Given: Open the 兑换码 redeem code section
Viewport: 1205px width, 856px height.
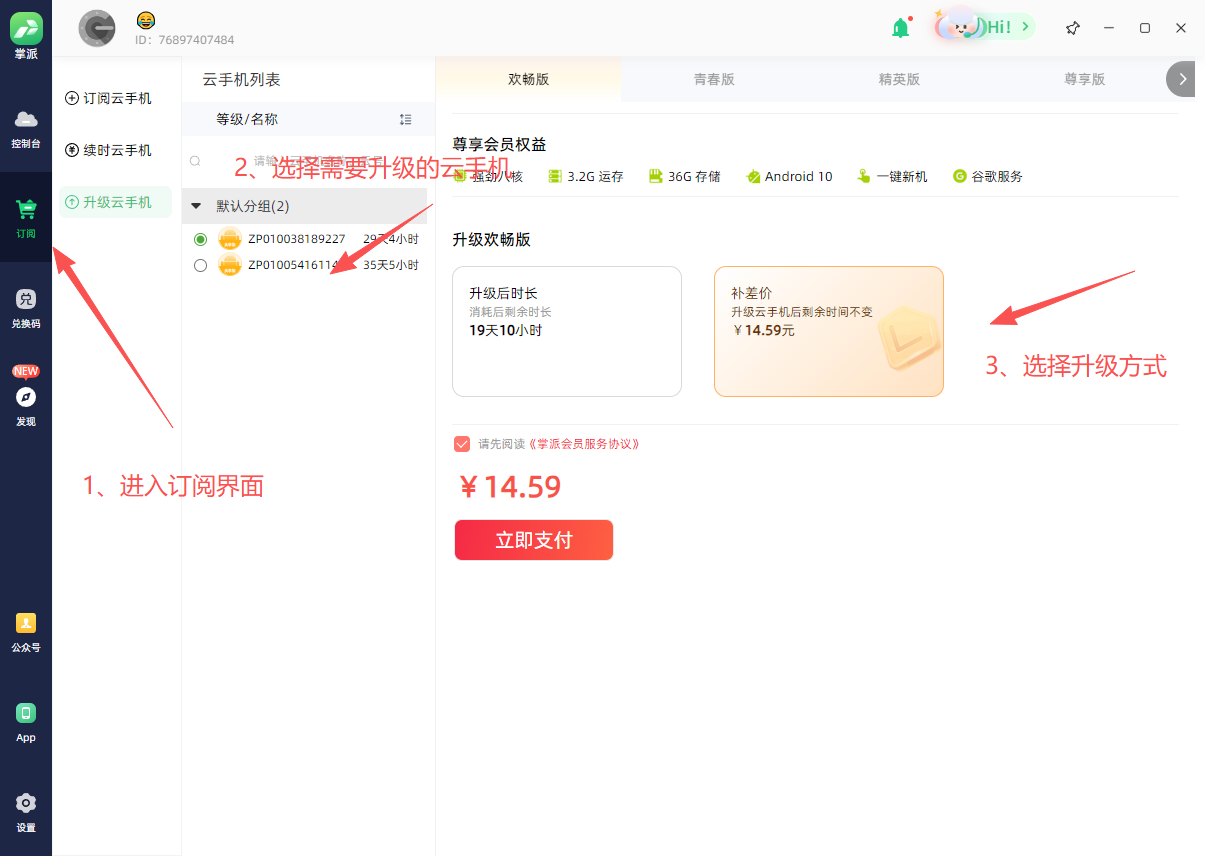Looking at the screenshot, I should 26,308.
